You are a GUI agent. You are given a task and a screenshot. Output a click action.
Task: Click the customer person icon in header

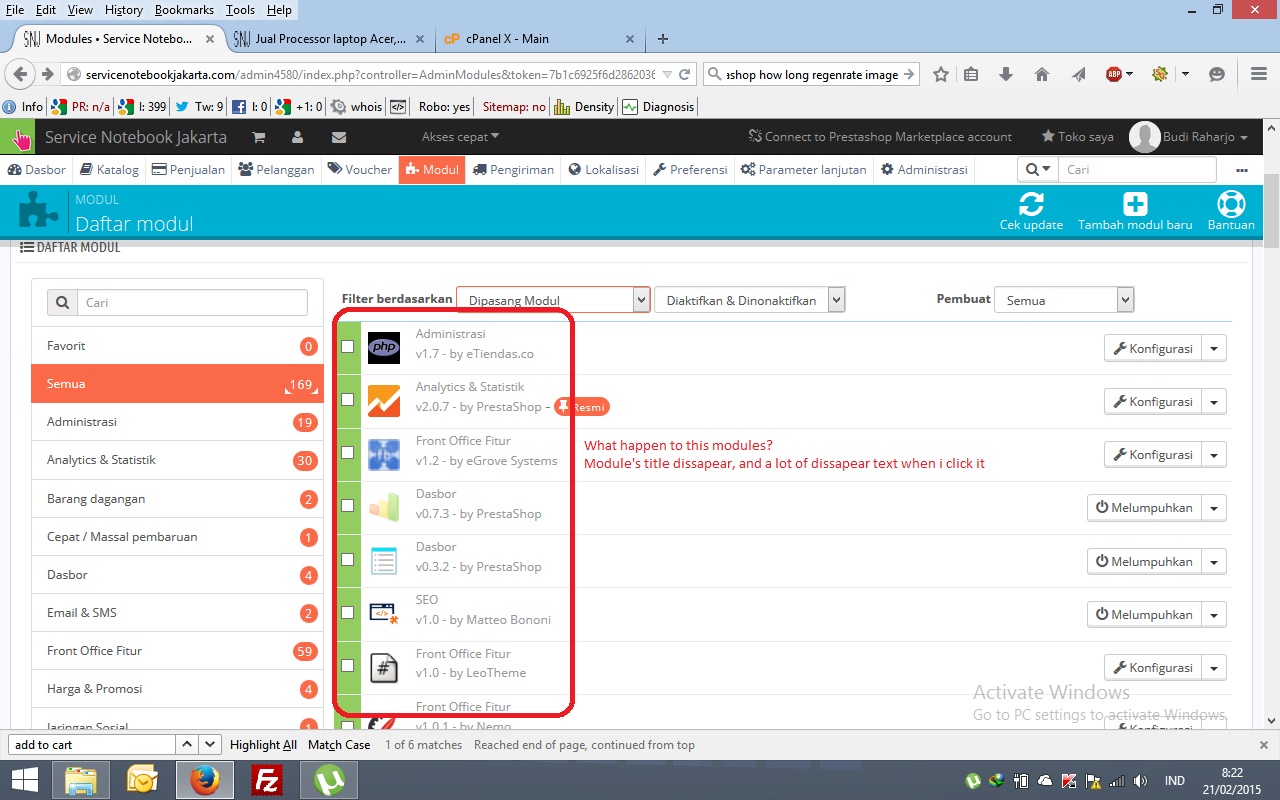(x=298, y=137)
